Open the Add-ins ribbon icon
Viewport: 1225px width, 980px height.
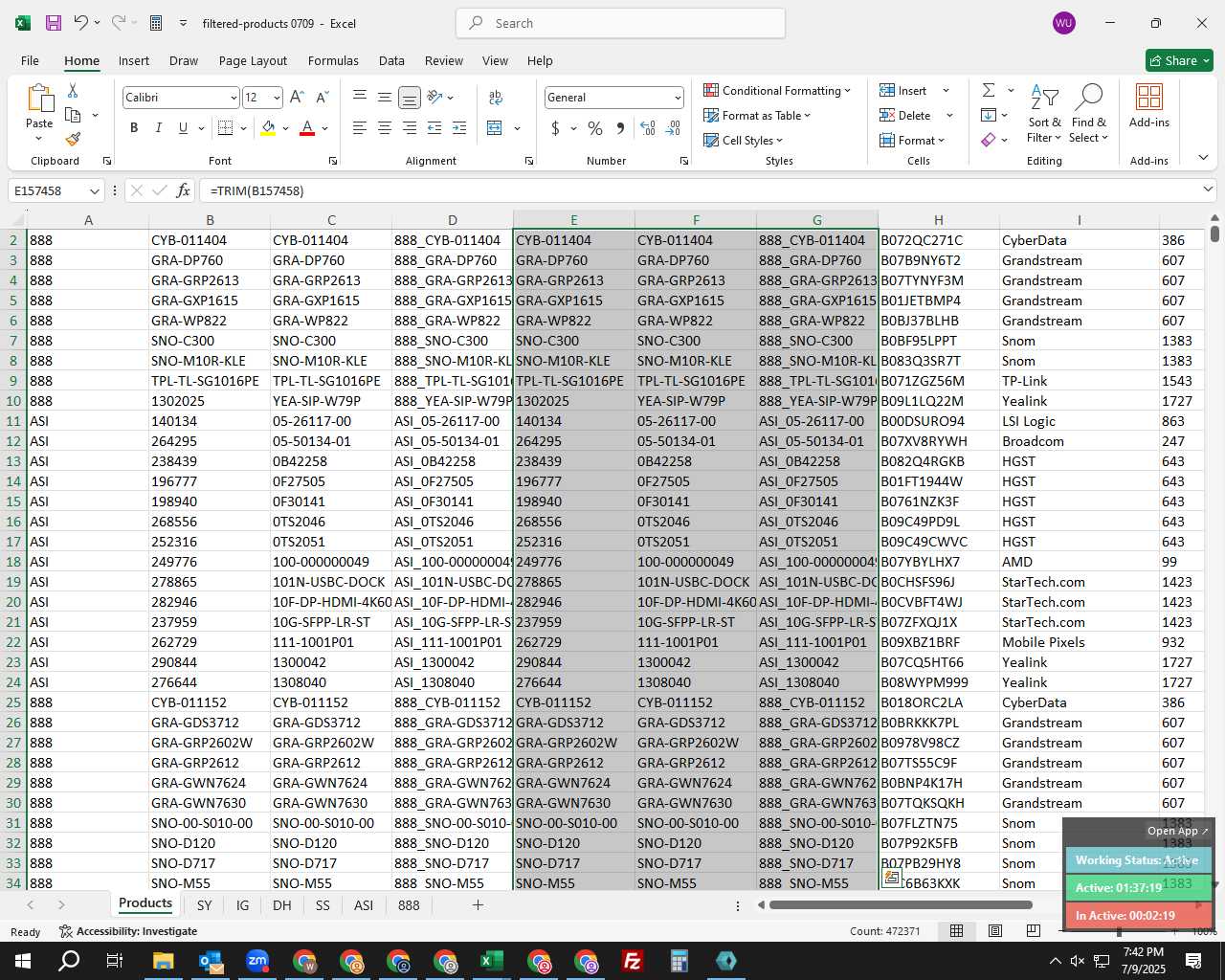[x=1148, y=105]
